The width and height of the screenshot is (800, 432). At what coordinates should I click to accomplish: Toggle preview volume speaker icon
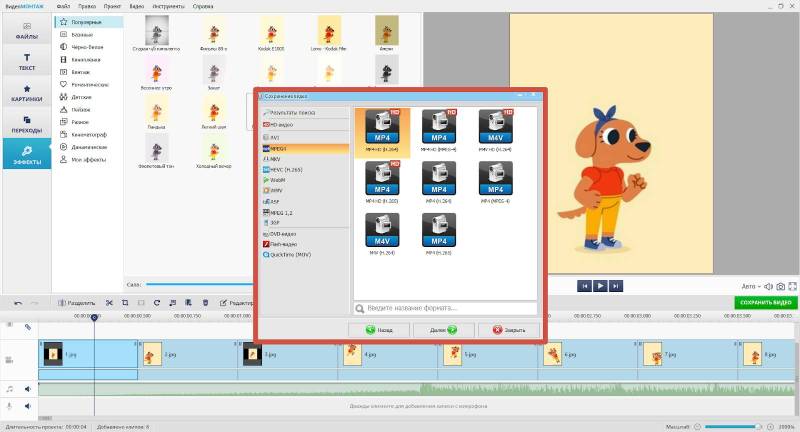pos(769,287)
